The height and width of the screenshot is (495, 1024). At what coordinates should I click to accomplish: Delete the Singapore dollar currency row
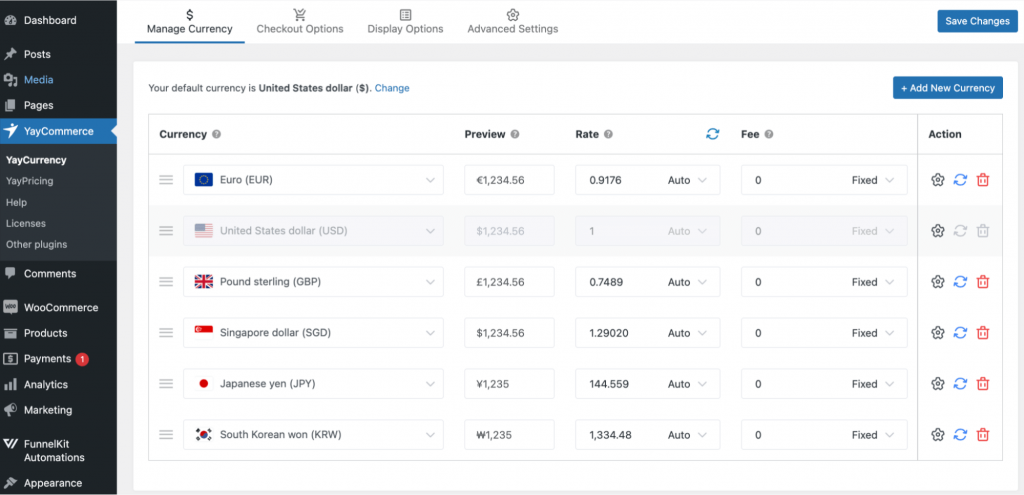pos(982,333)
